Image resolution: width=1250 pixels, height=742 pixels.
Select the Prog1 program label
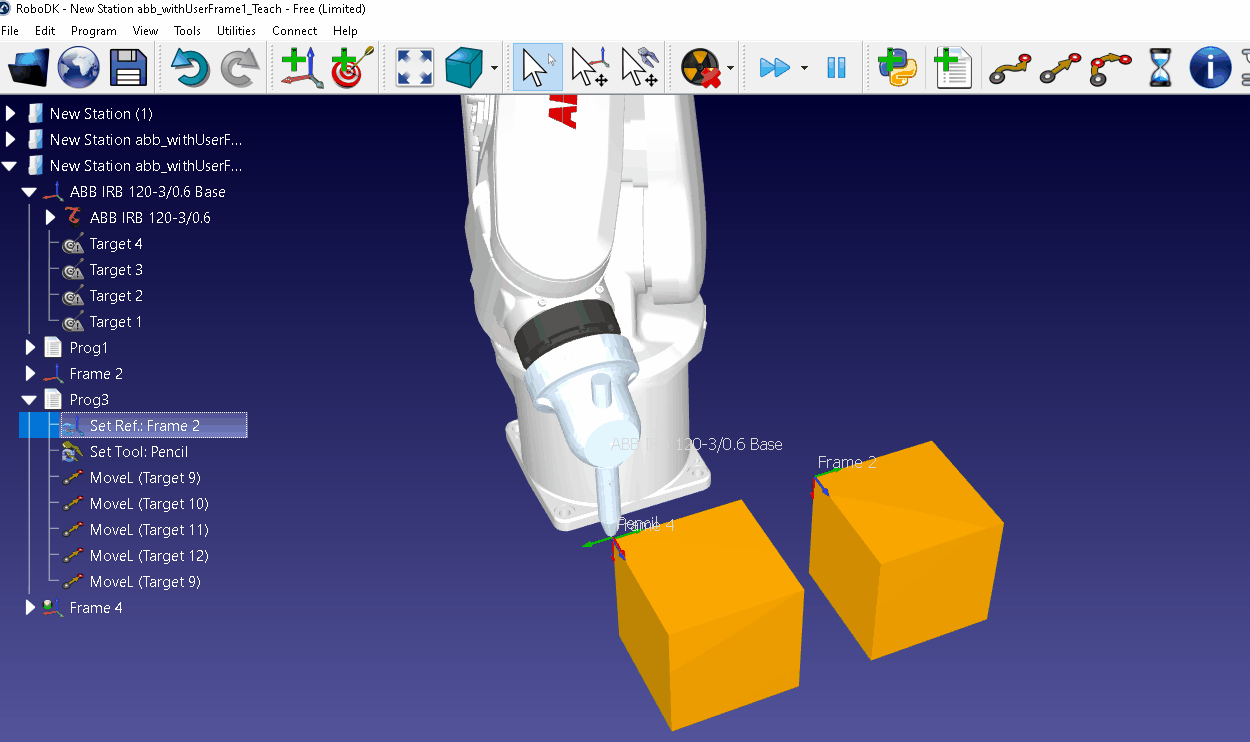pyautogui.click(x=89, y=348)
